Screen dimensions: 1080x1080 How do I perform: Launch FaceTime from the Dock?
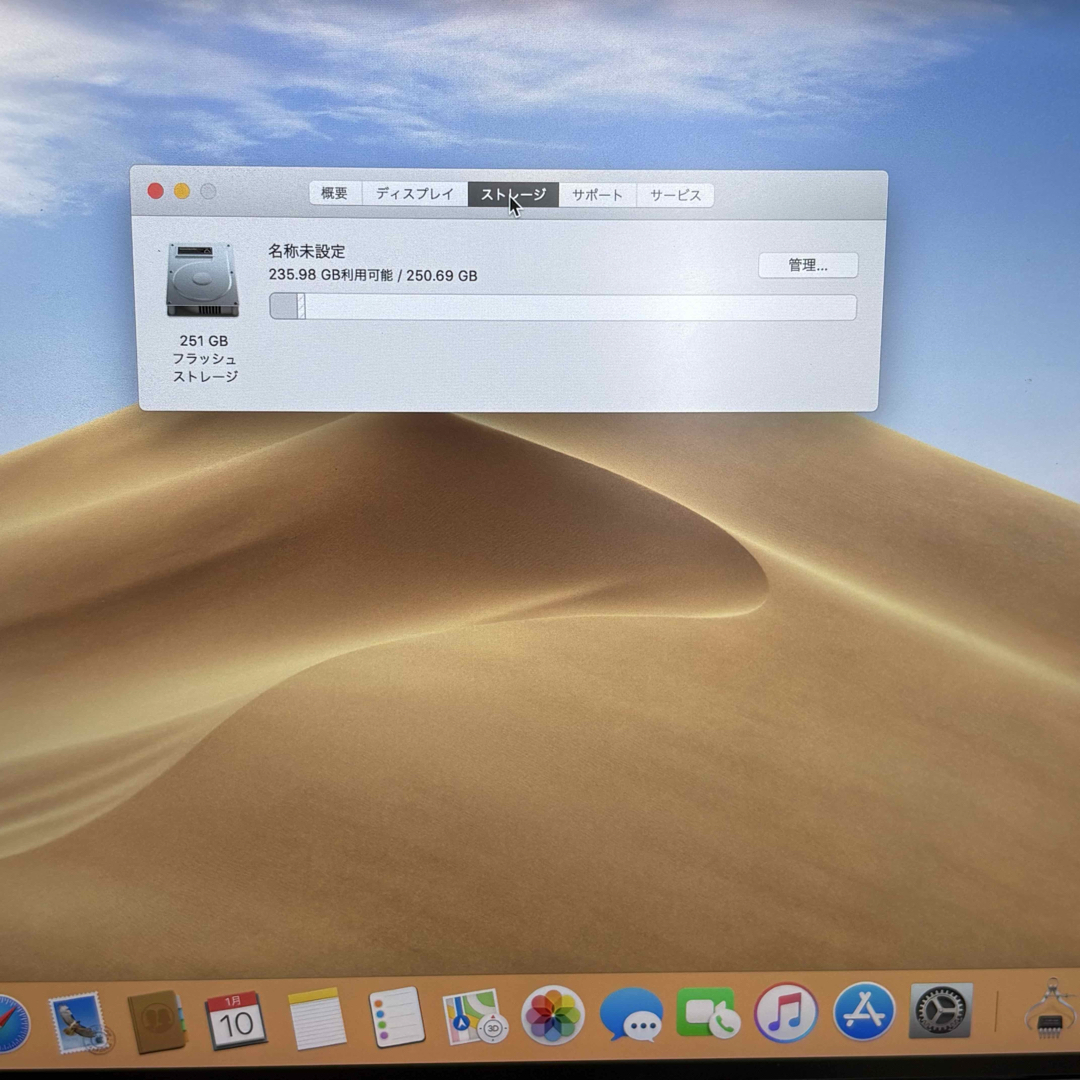[x=708, y=1012]
